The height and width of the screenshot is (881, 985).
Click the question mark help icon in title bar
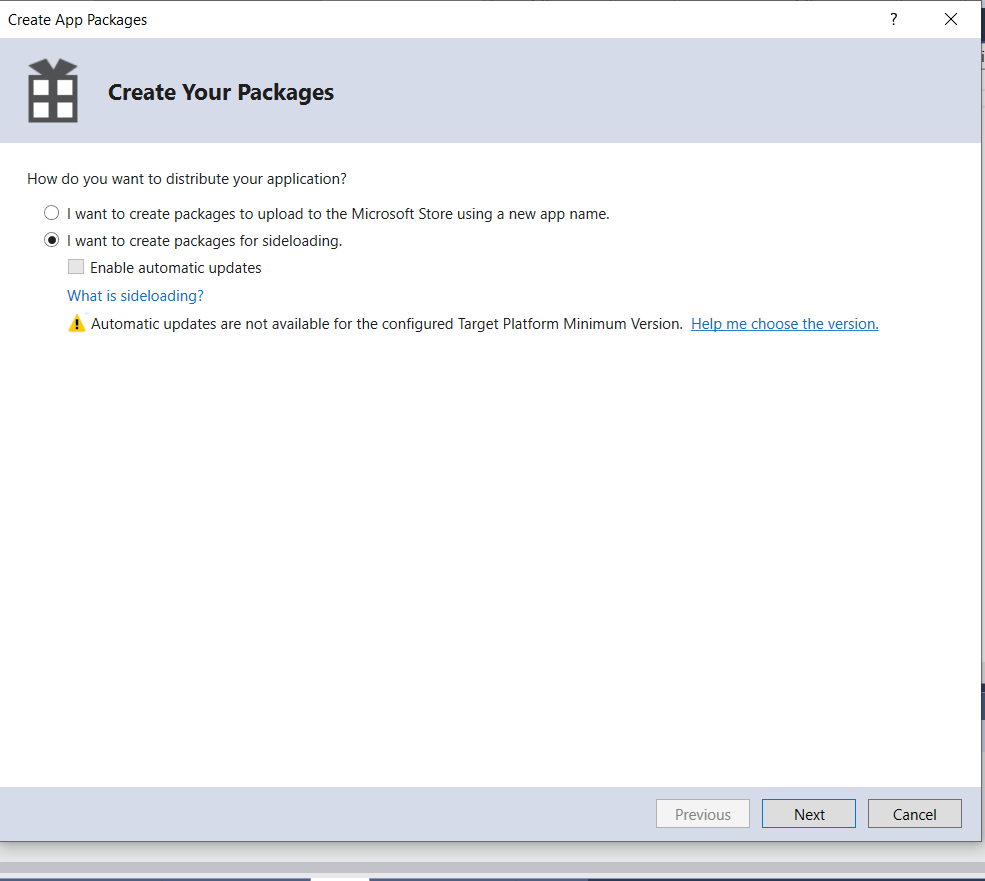coord(893,19)
